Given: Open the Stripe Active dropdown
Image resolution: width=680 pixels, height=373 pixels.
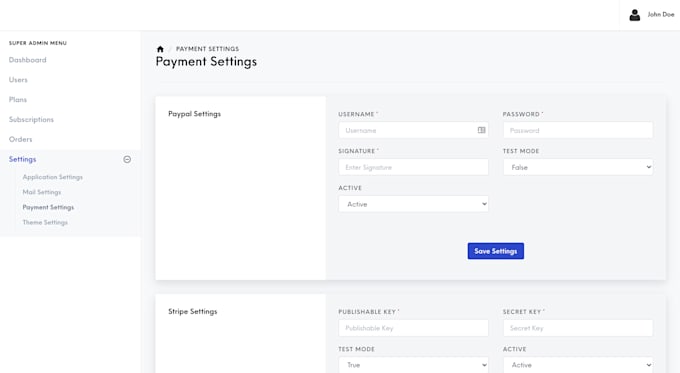Looking at the screenshot, I should (x=578, y=365).
